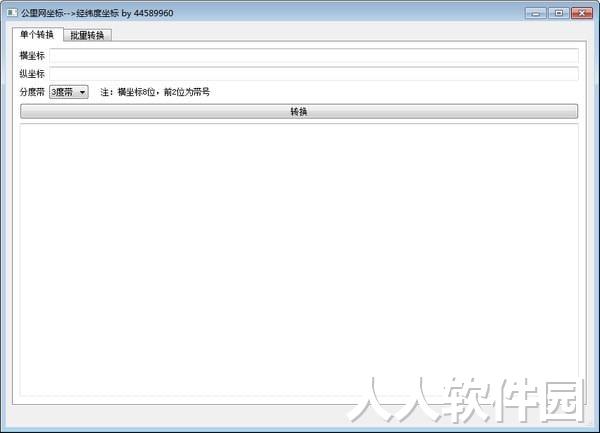Close the coordinate converter window
The image size is (600, 433).
(x=582, y=13)
